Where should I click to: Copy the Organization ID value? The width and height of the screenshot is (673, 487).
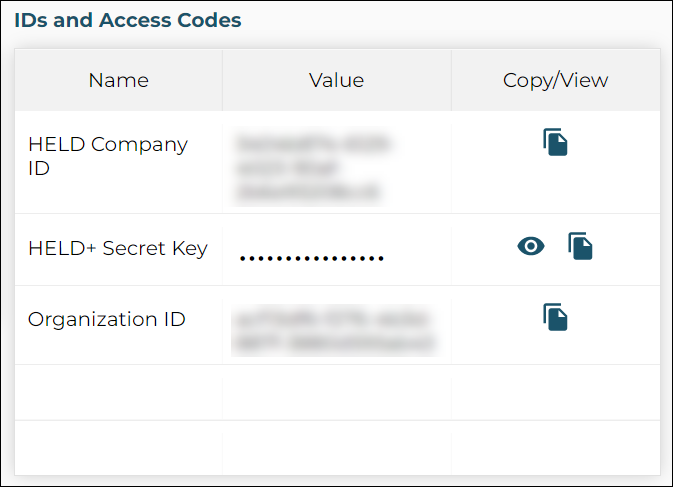pos(555,317)
